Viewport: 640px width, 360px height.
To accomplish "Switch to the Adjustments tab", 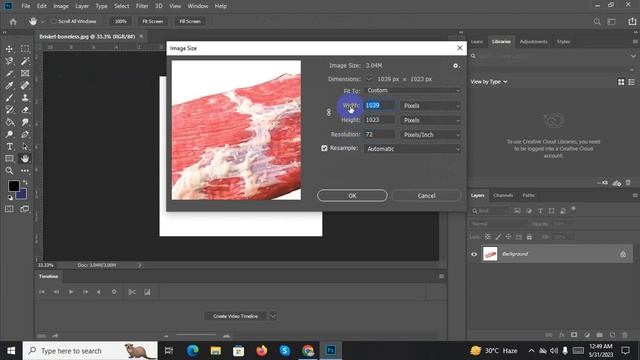I will pyautogui.click(x=533, y=42).
